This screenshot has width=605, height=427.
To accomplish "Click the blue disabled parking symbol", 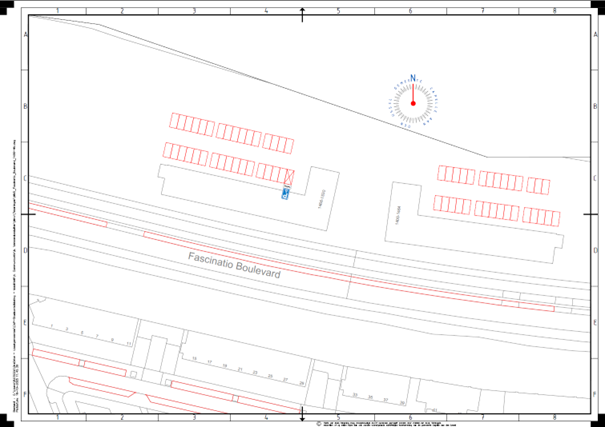I will point(286,193).
